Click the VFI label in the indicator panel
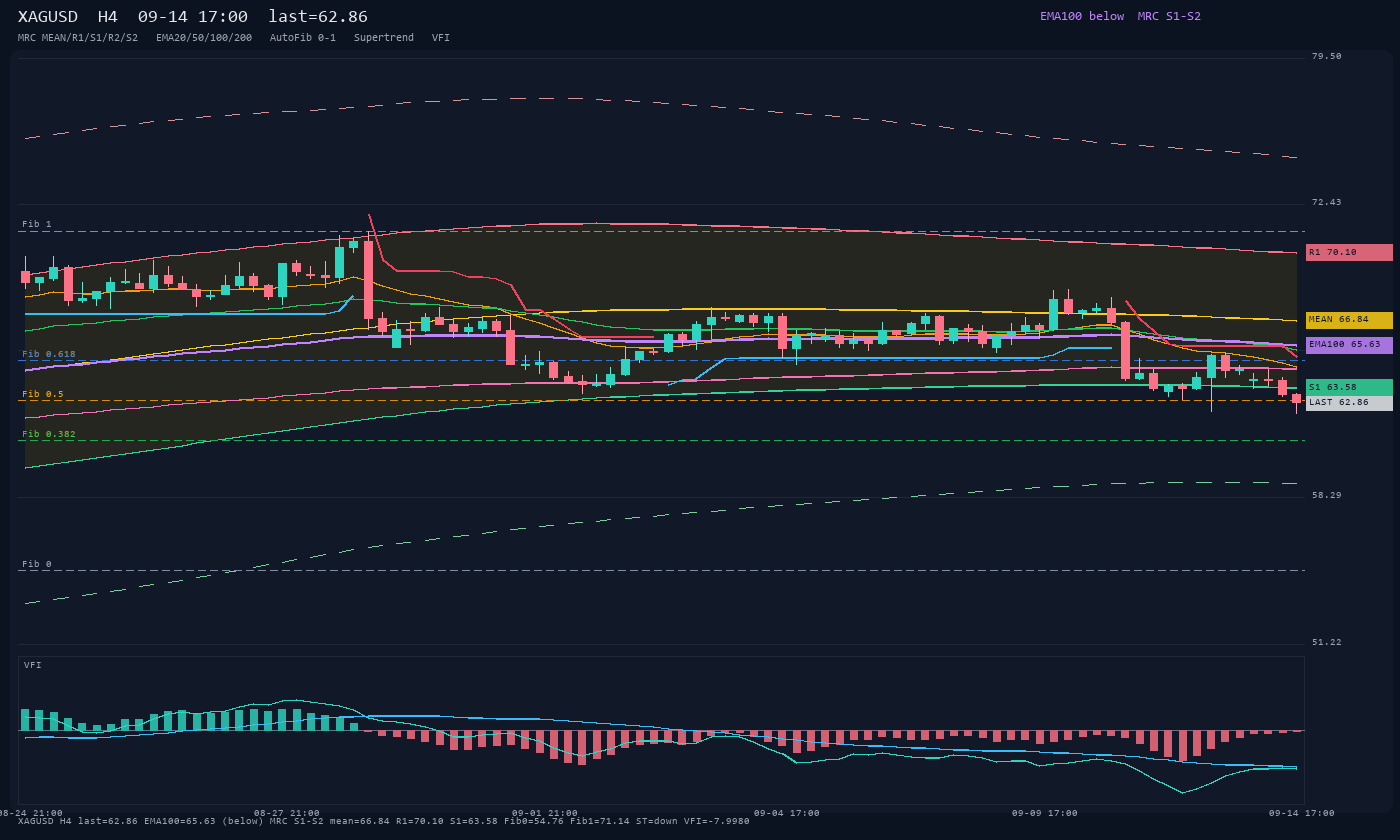1400x840 pixels. [33, 665]
